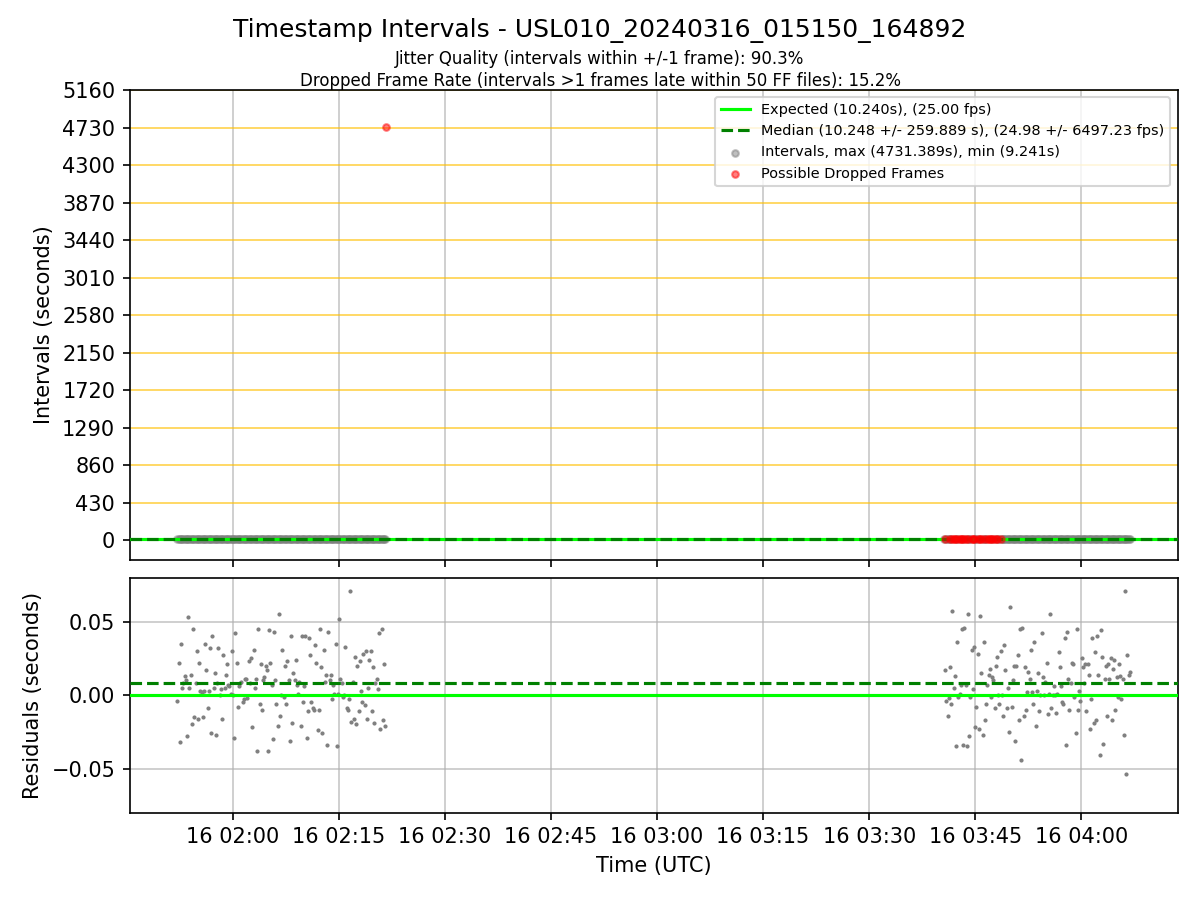
Task: Click the solid green line sample in legend
Action: coord(736,109)
